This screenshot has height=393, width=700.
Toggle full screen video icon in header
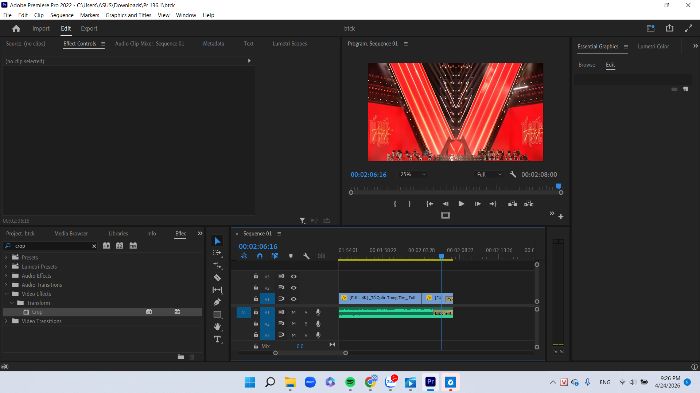point(688,28)
